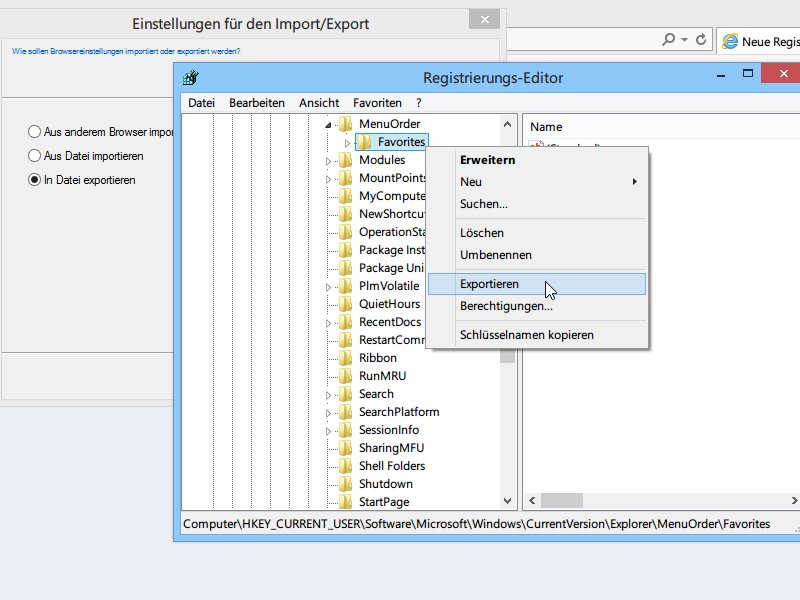Image resolution: width=800 pixels, height=600 pixels.
Task: Click the Ribbon folder icon
Action: tap(346, 358)
